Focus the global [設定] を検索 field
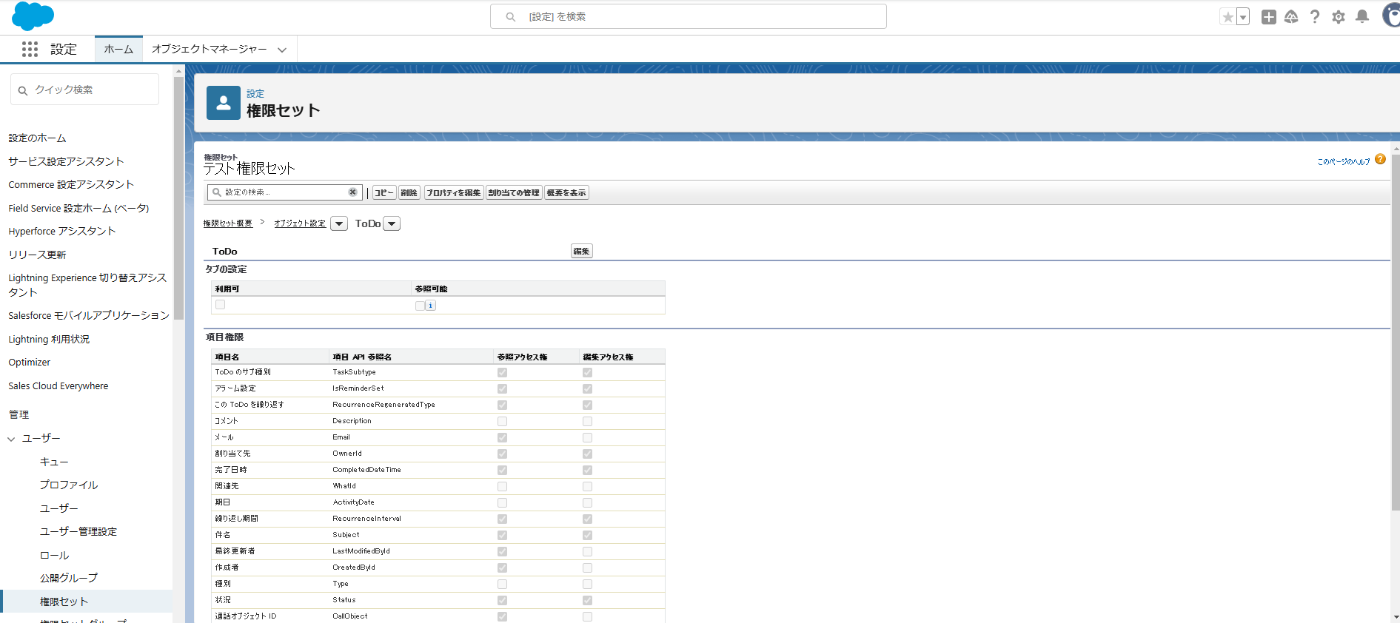The width and height of the screenshot is (1400, 623). pos(688,17)
